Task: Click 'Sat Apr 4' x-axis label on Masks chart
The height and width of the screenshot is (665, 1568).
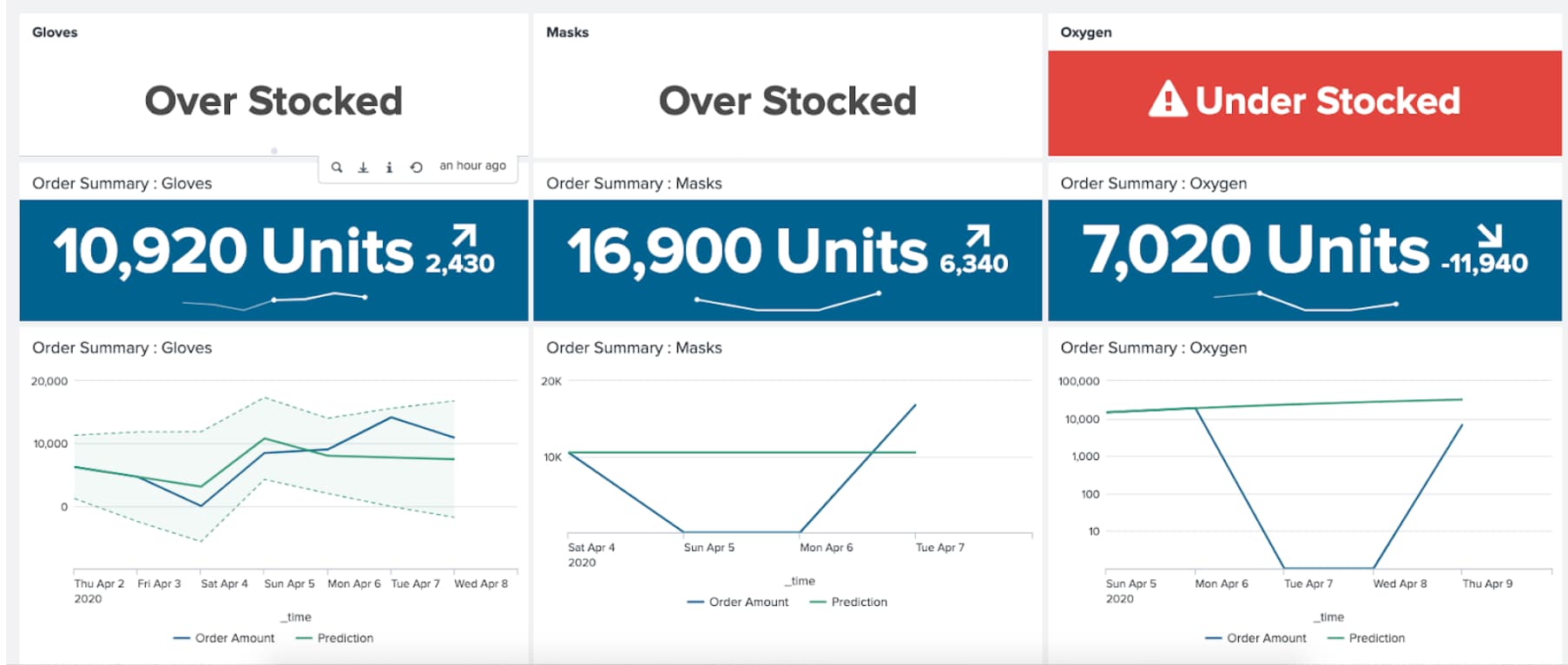Action: (591, 547)
